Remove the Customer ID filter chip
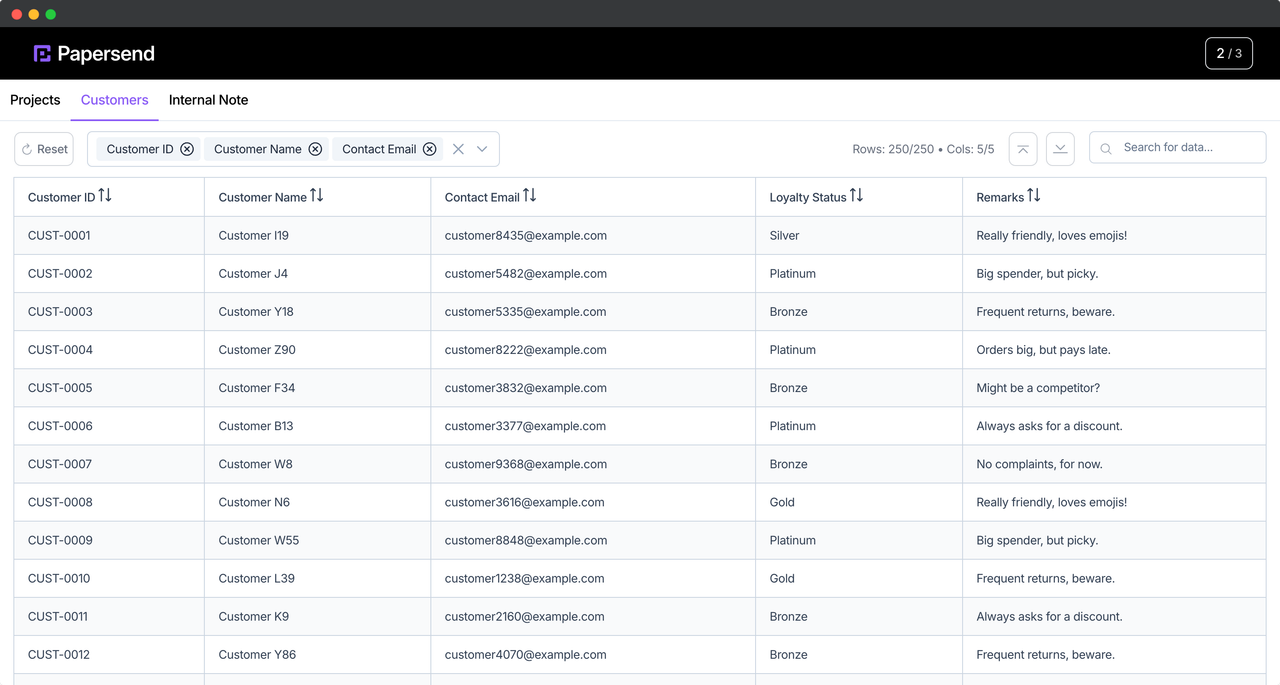The height and width of the screenshot is (685, 1280). pyautogui.click(x=187, y=149)
